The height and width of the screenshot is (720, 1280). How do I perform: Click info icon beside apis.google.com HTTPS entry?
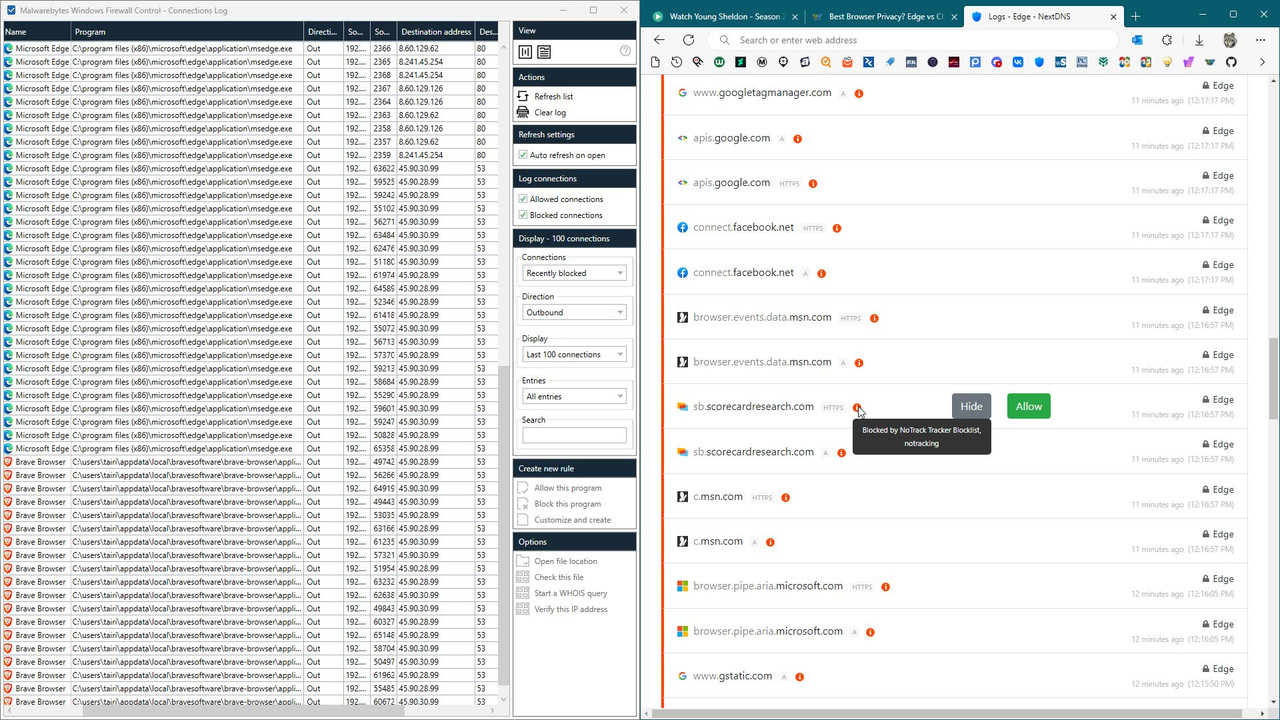813,184
